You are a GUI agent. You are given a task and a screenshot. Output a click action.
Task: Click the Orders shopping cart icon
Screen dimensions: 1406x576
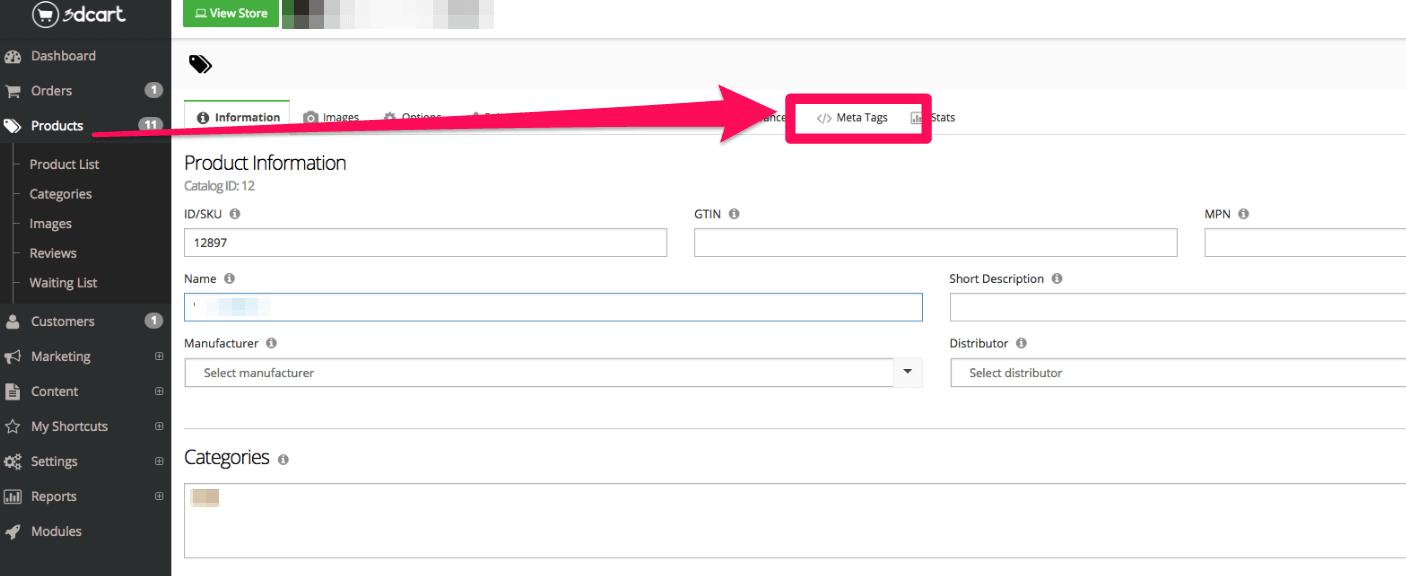click(12, 90)
